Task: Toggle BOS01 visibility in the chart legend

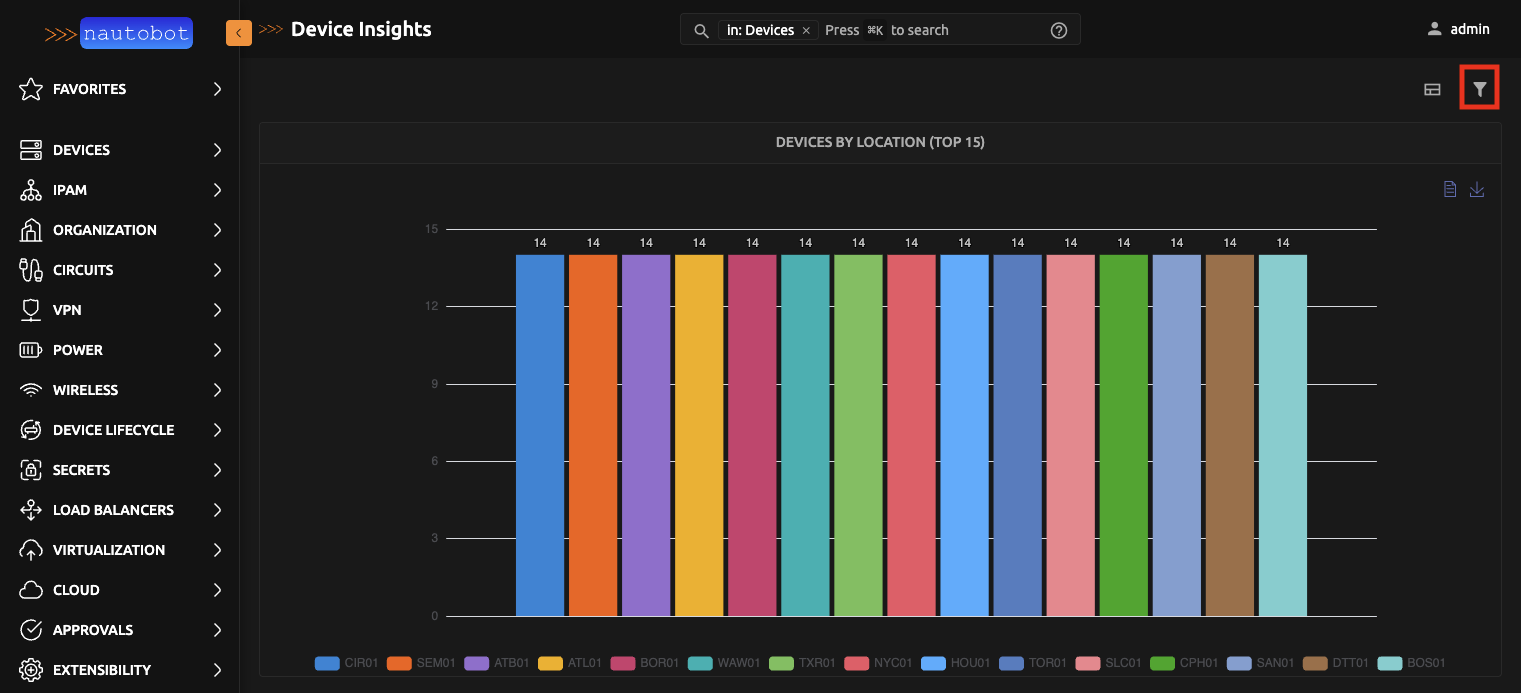Action: (1410, 663)
